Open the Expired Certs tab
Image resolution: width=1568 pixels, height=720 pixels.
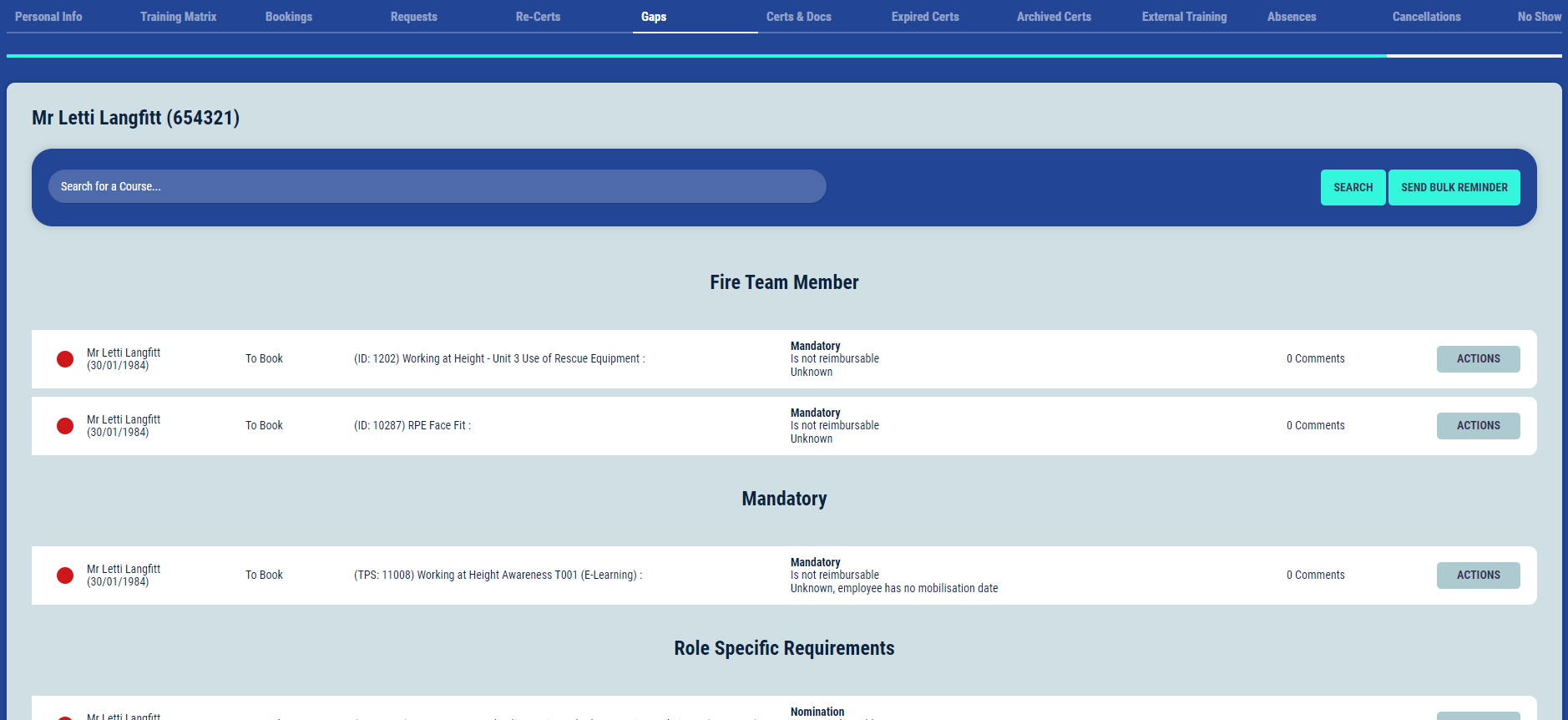(924, 17)
